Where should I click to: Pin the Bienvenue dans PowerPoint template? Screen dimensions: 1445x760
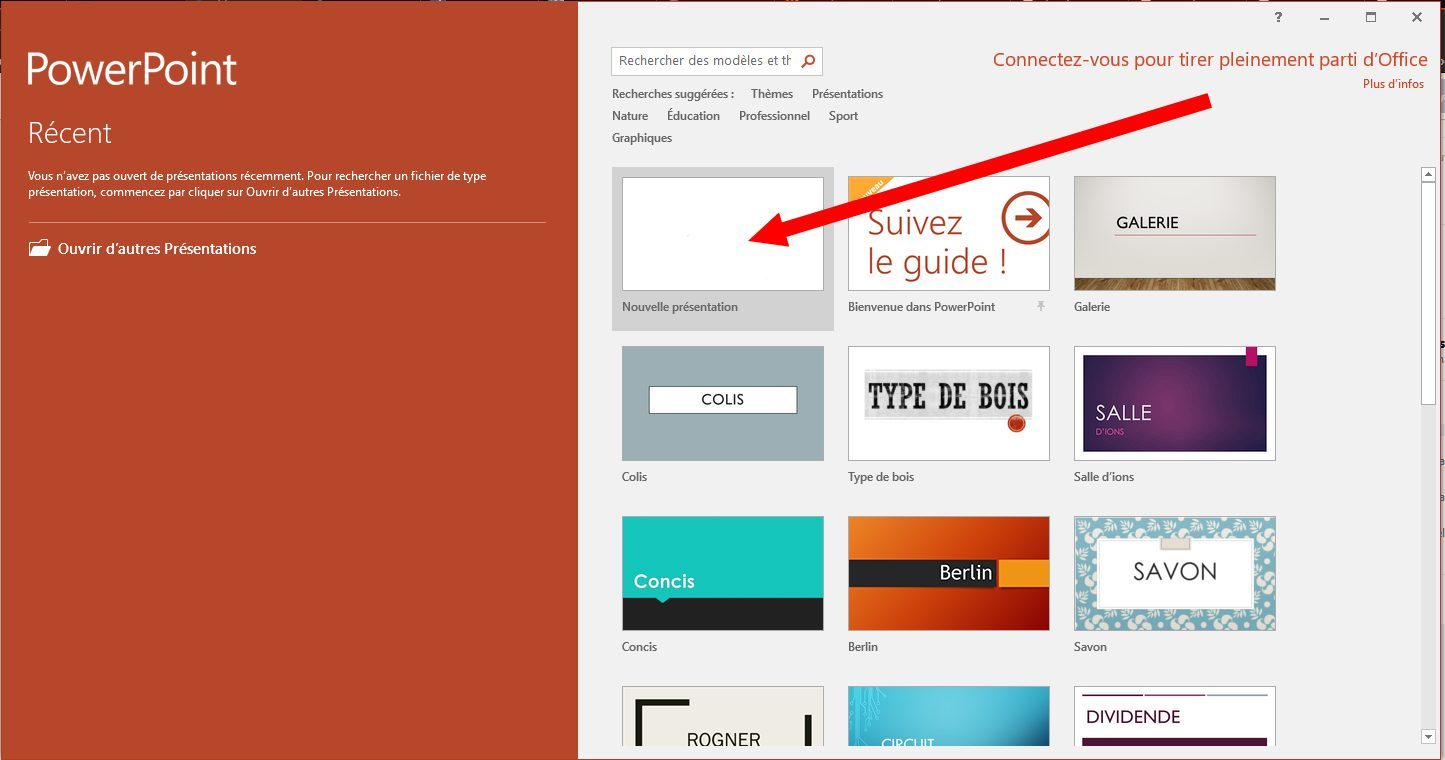(1041, 306)
